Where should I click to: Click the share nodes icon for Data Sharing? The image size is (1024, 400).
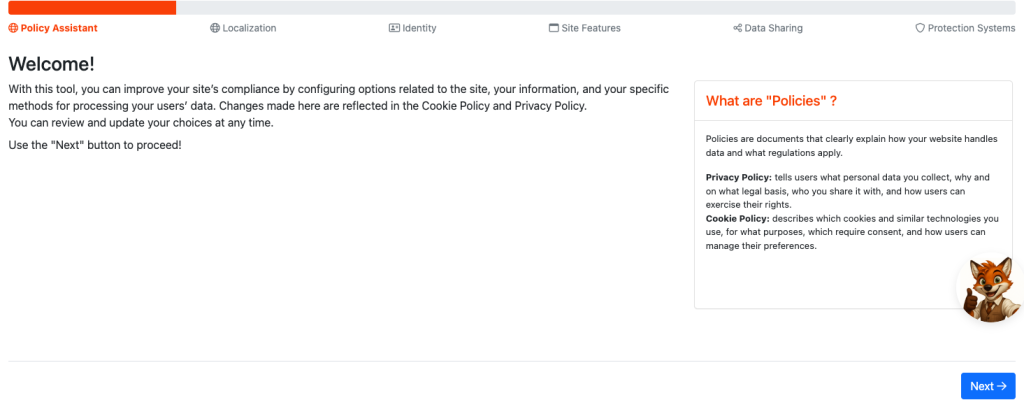pyautogui.click(x=737, y=28)
